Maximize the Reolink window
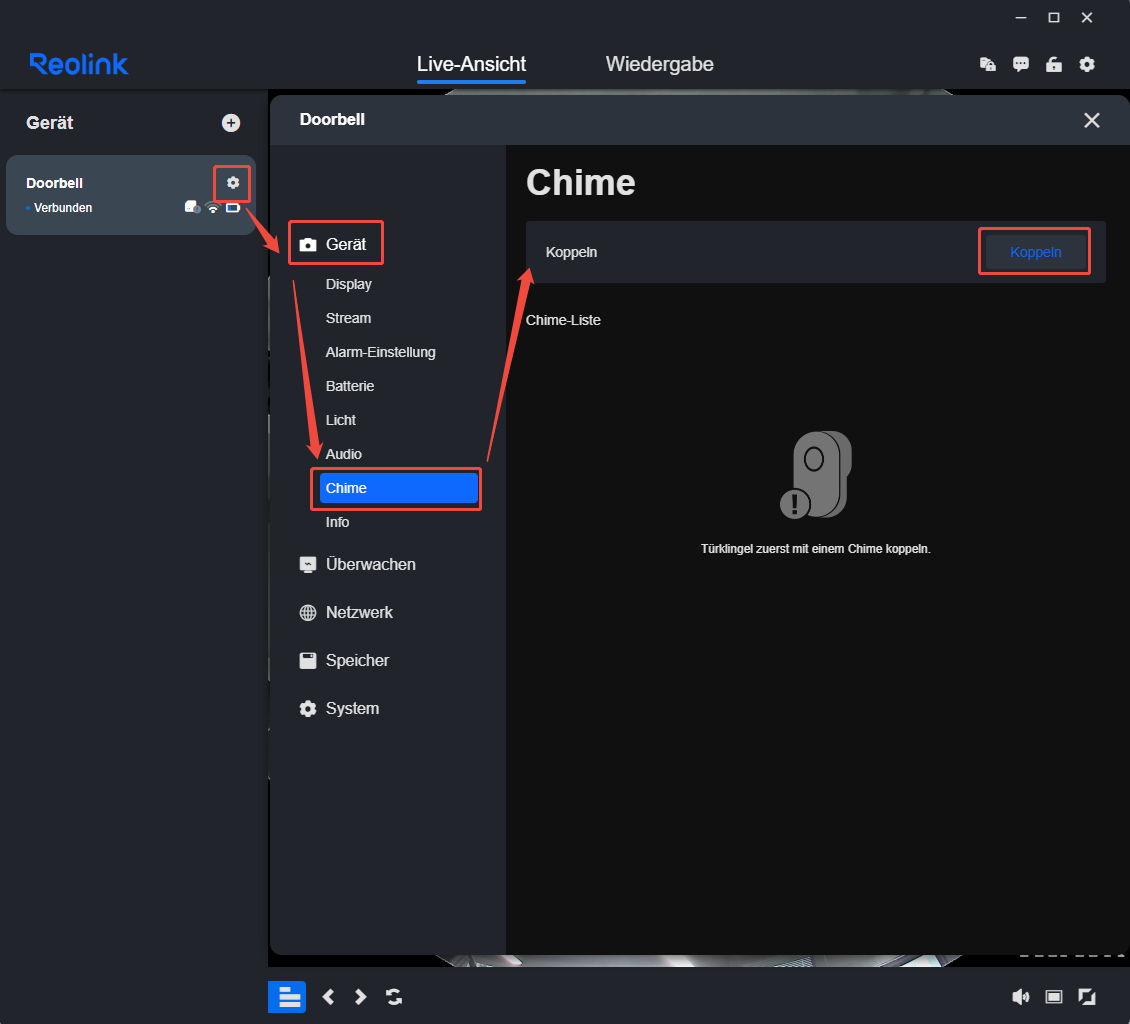Viewport: 1130px width, 1024px height. (x=1054, y=18)
